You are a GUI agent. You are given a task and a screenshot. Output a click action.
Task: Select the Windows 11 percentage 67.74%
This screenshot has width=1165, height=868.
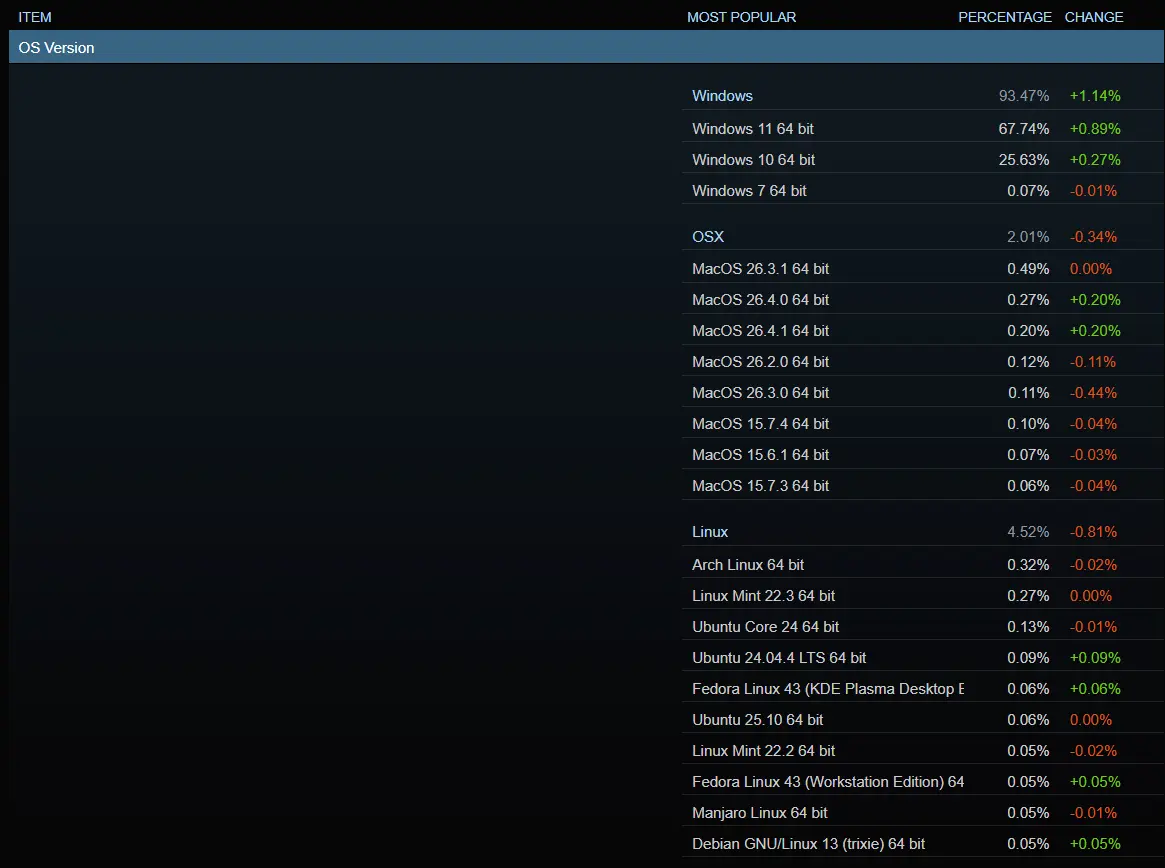pos(1024,129)
